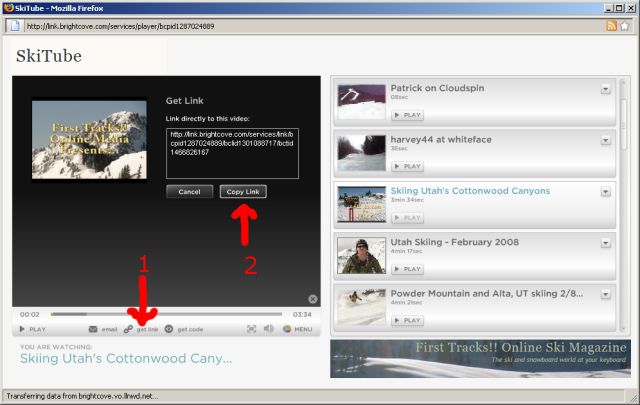
Task: Play the Powder Mountain and Alta video
Action: pos(407,320)
